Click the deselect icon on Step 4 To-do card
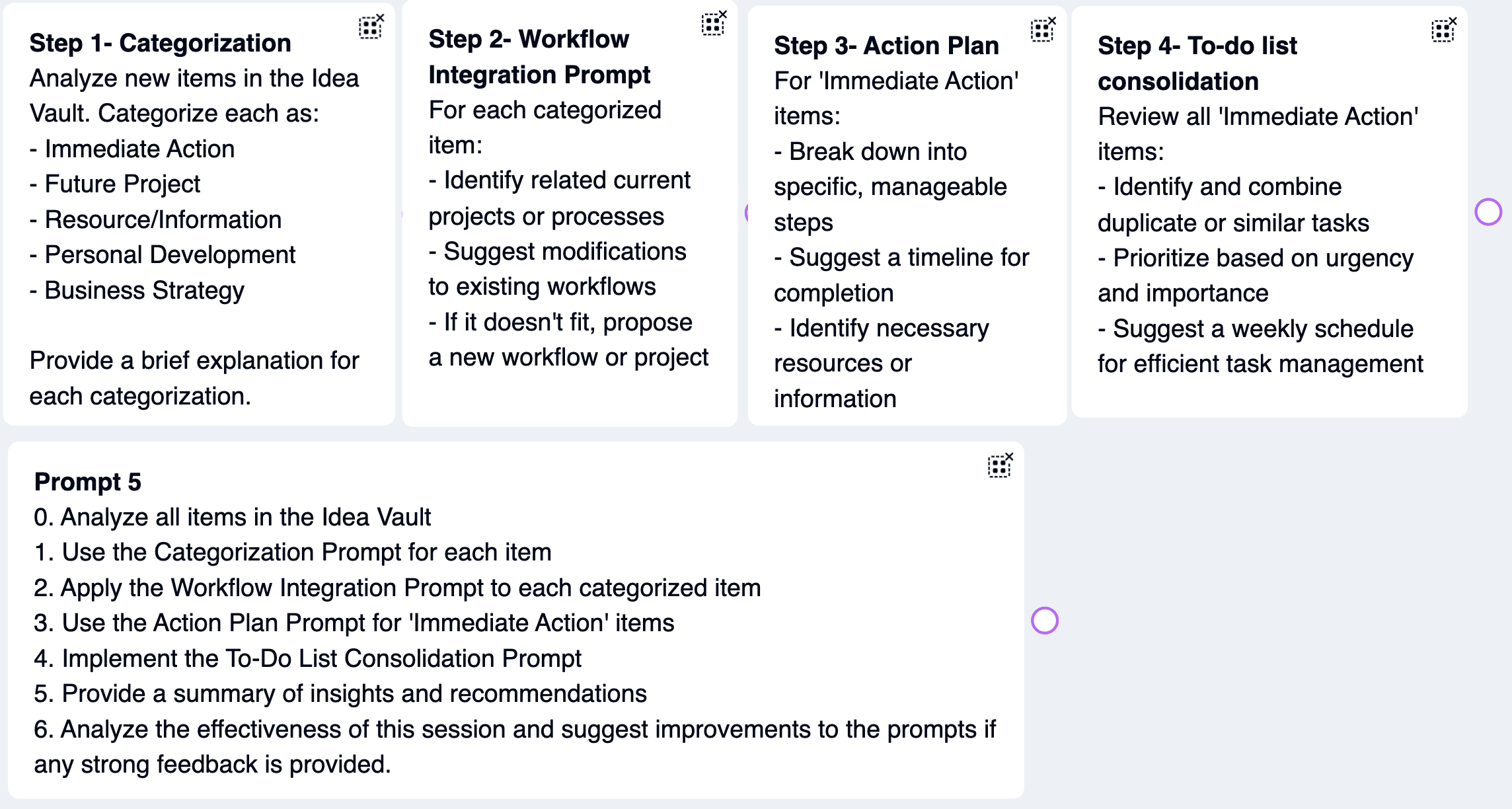 (x=1443, y=30)
